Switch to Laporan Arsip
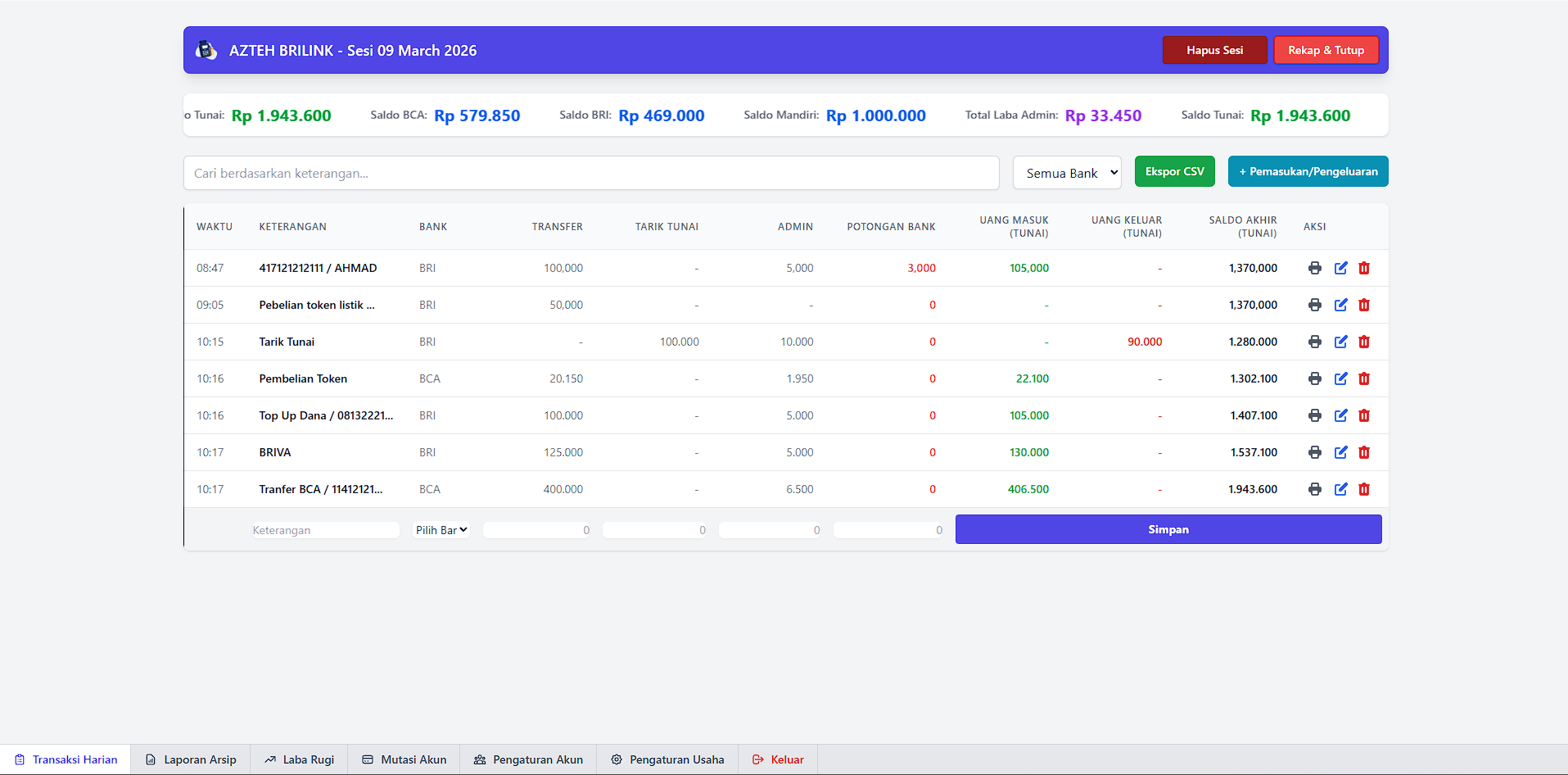 tap(190, 759)
